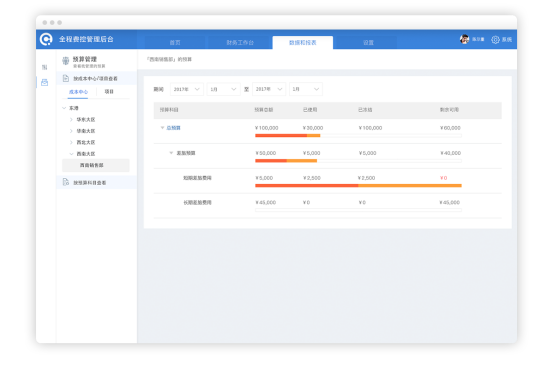Collapse the 总预算 row triangle
Screen dimensions: 554x369
162,128
